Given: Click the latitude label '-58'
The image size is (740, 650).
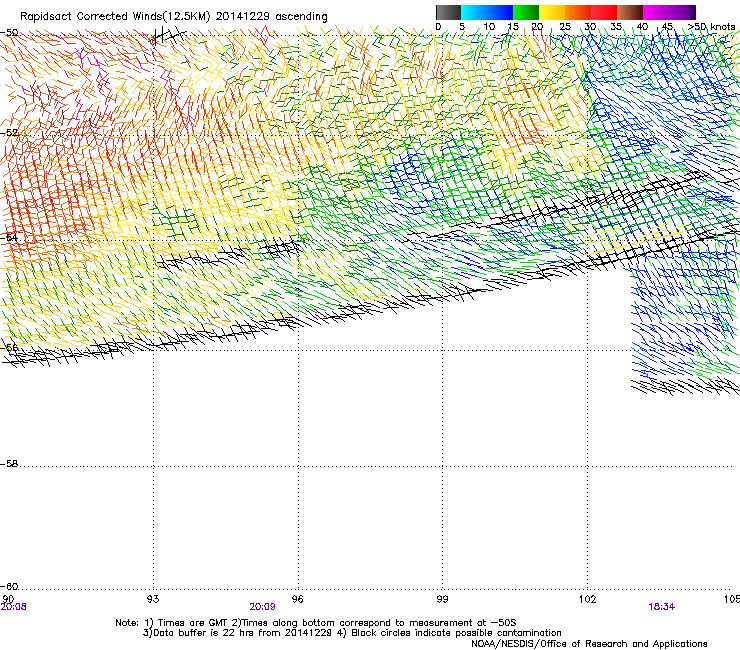Looking at the screenshot, I should pos(9,464).
